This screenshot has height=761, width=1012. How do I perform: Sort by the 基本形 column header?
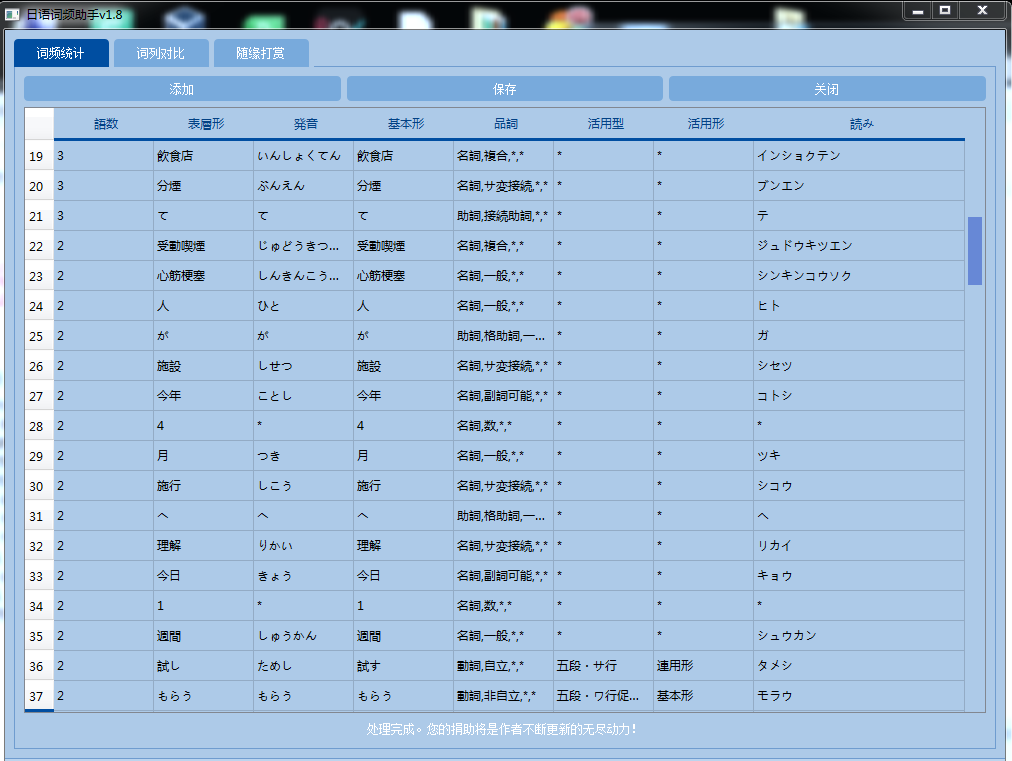406,123
